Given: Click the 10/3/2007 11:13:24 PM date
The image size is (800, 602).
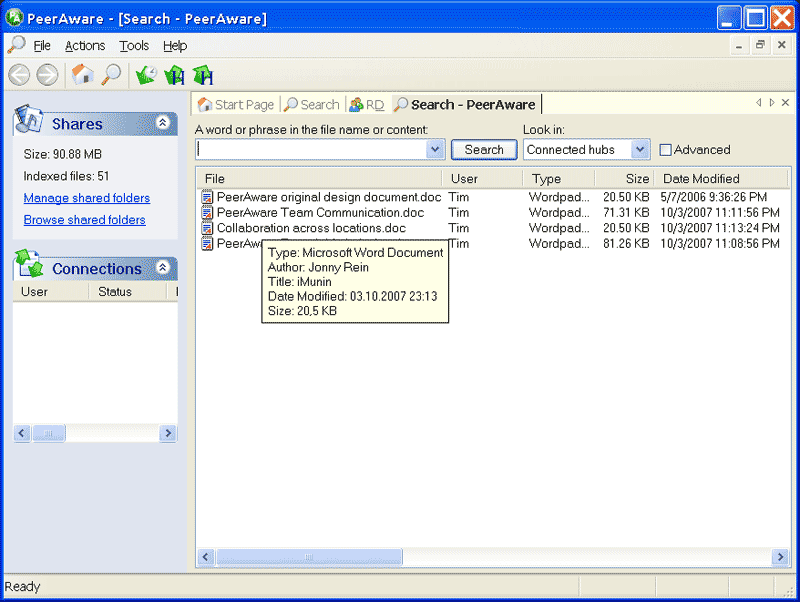Looking at the screenshot, I should point(720,228).
